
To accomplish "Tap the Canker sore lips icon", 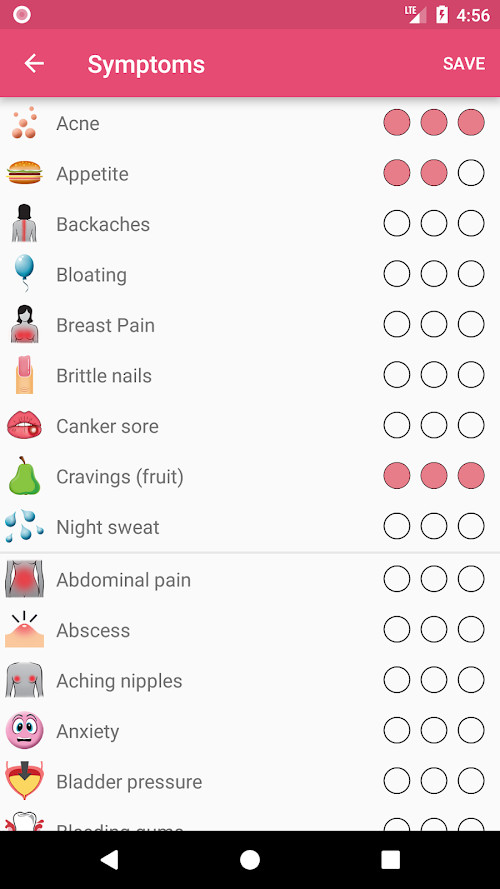I will [x=24, y=425].
